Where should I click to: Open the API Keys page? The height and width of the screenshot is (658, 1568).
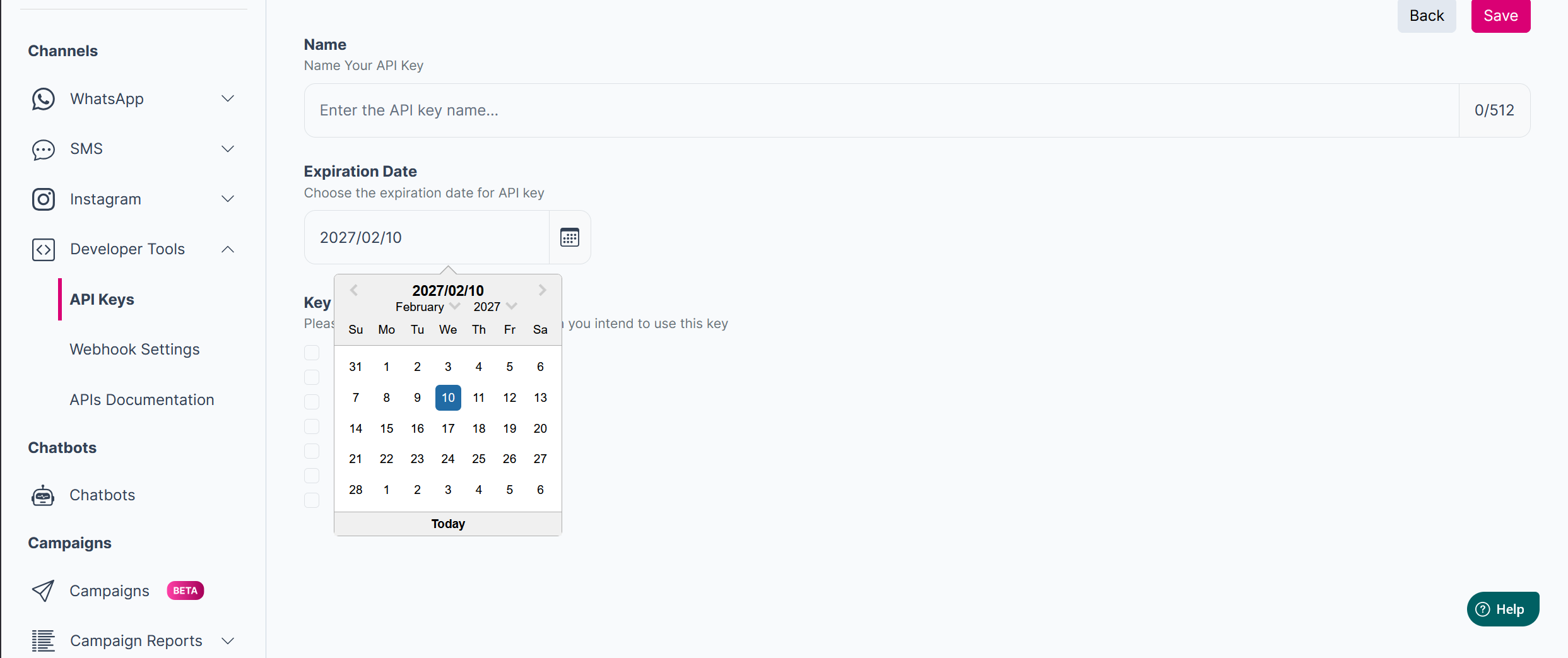pos(102,300)
